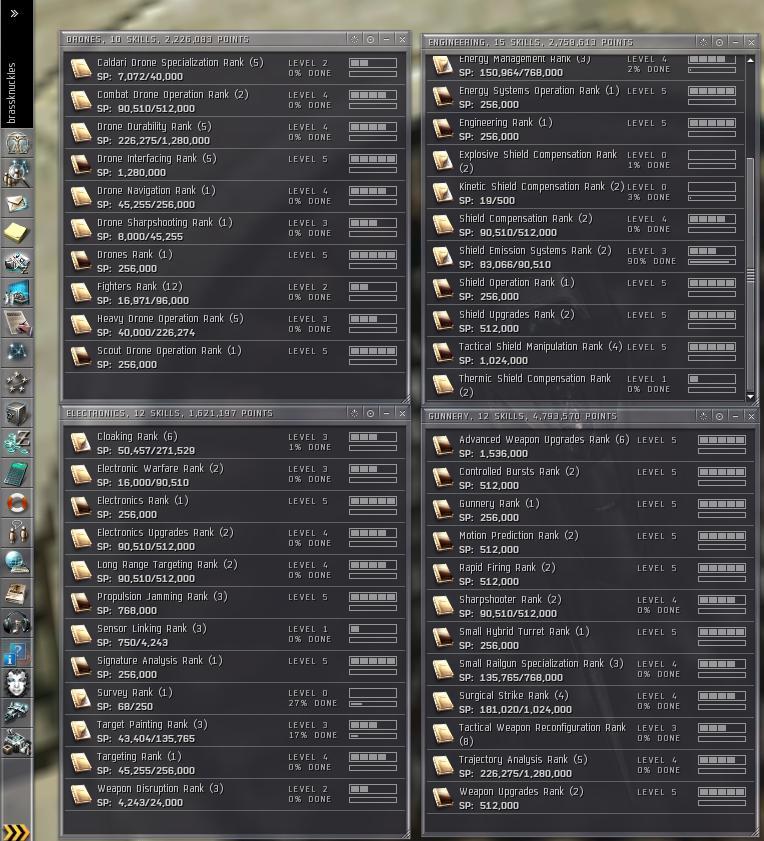Toggle pin on the Gunnery window
This screenshot has width=764, height=841.
tap(719, 416)
